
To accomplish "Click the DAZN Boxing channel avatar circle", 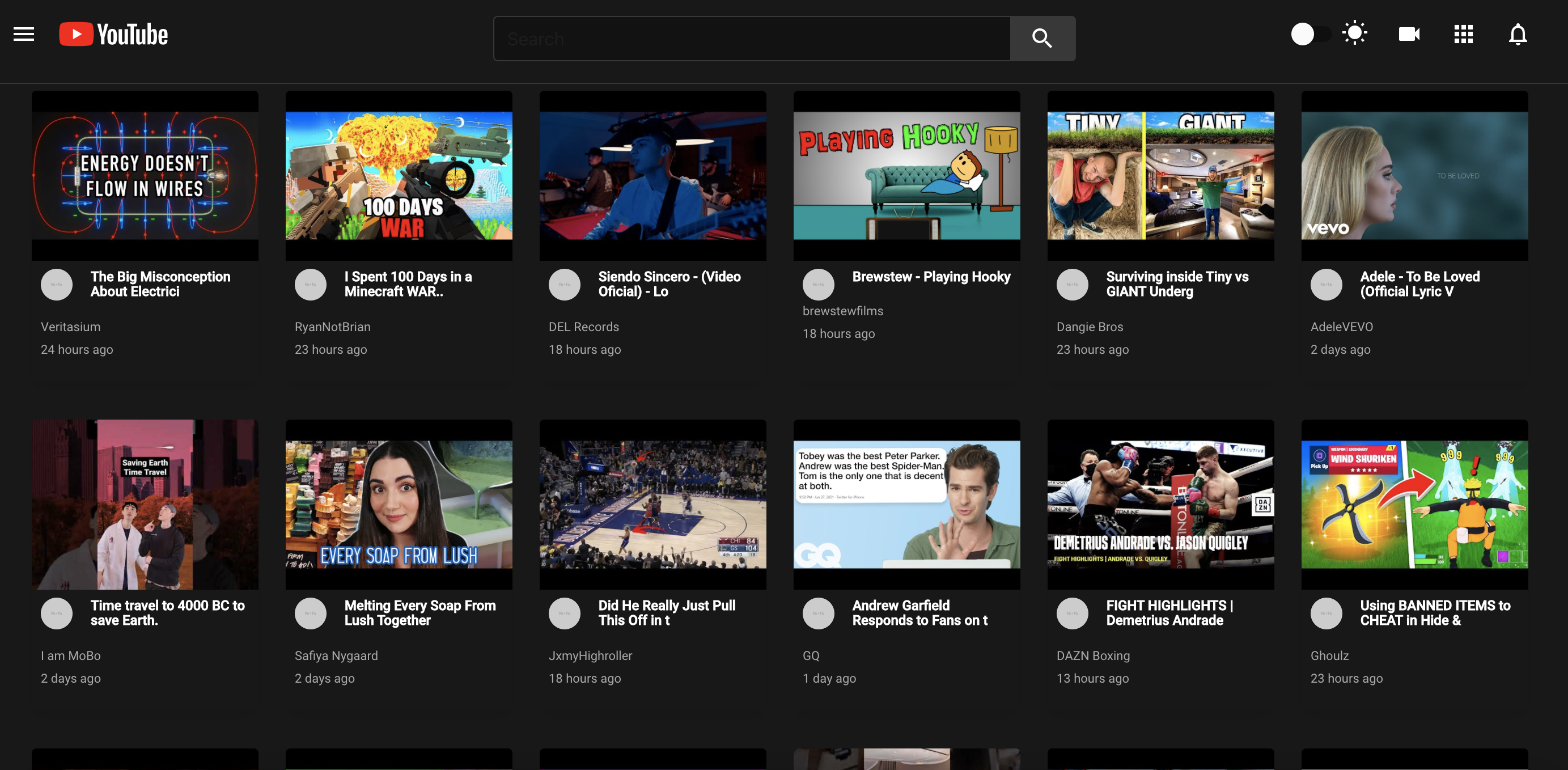I will click(x=1072, y=613).
